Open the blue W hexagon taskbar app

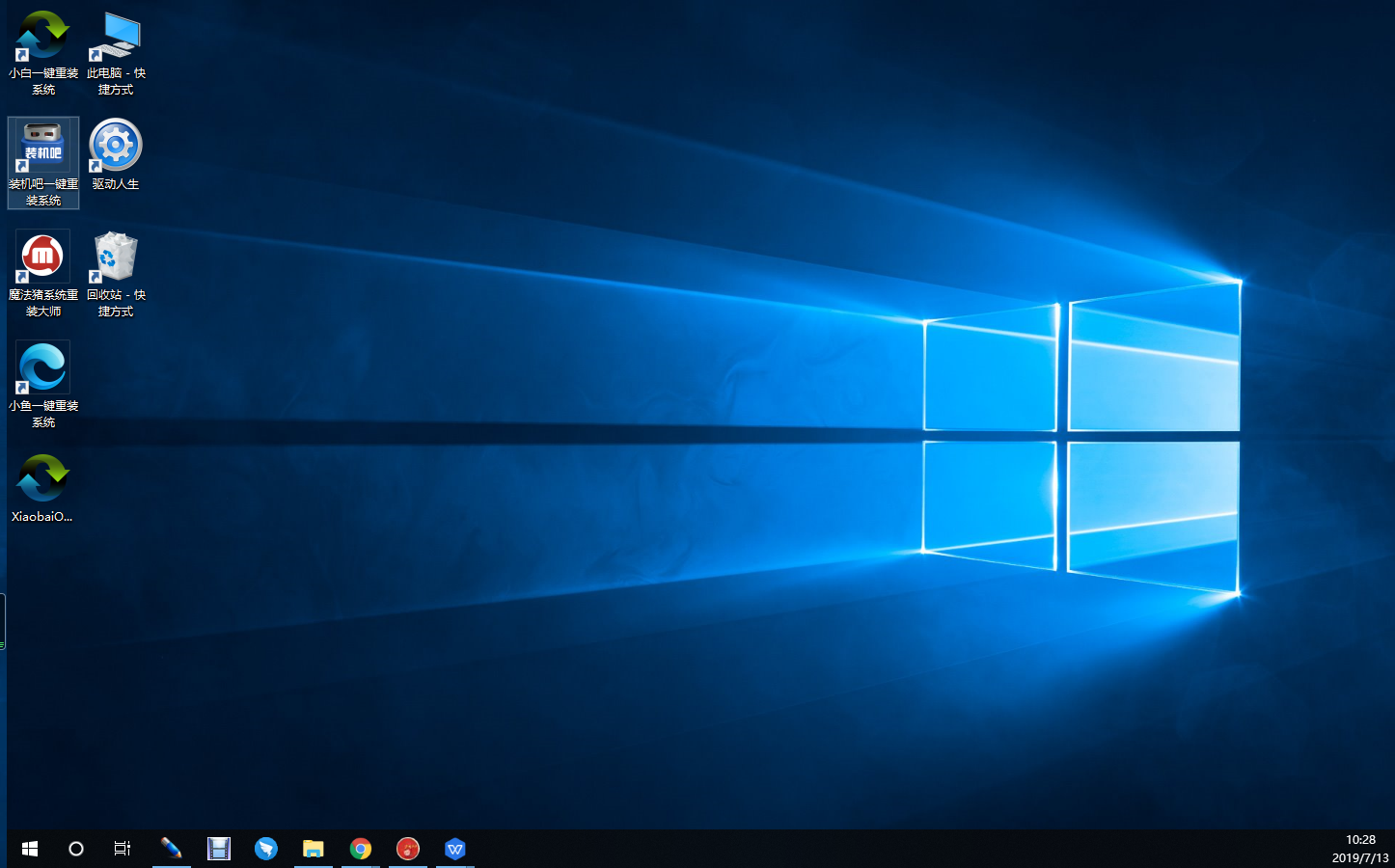455,849
